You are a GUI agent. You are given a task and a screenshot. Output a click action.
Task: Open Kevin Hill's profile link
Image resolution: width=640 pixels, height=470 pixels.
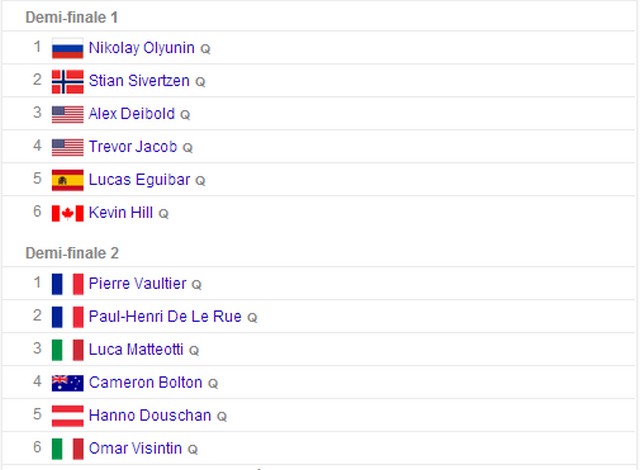[121, 213]
